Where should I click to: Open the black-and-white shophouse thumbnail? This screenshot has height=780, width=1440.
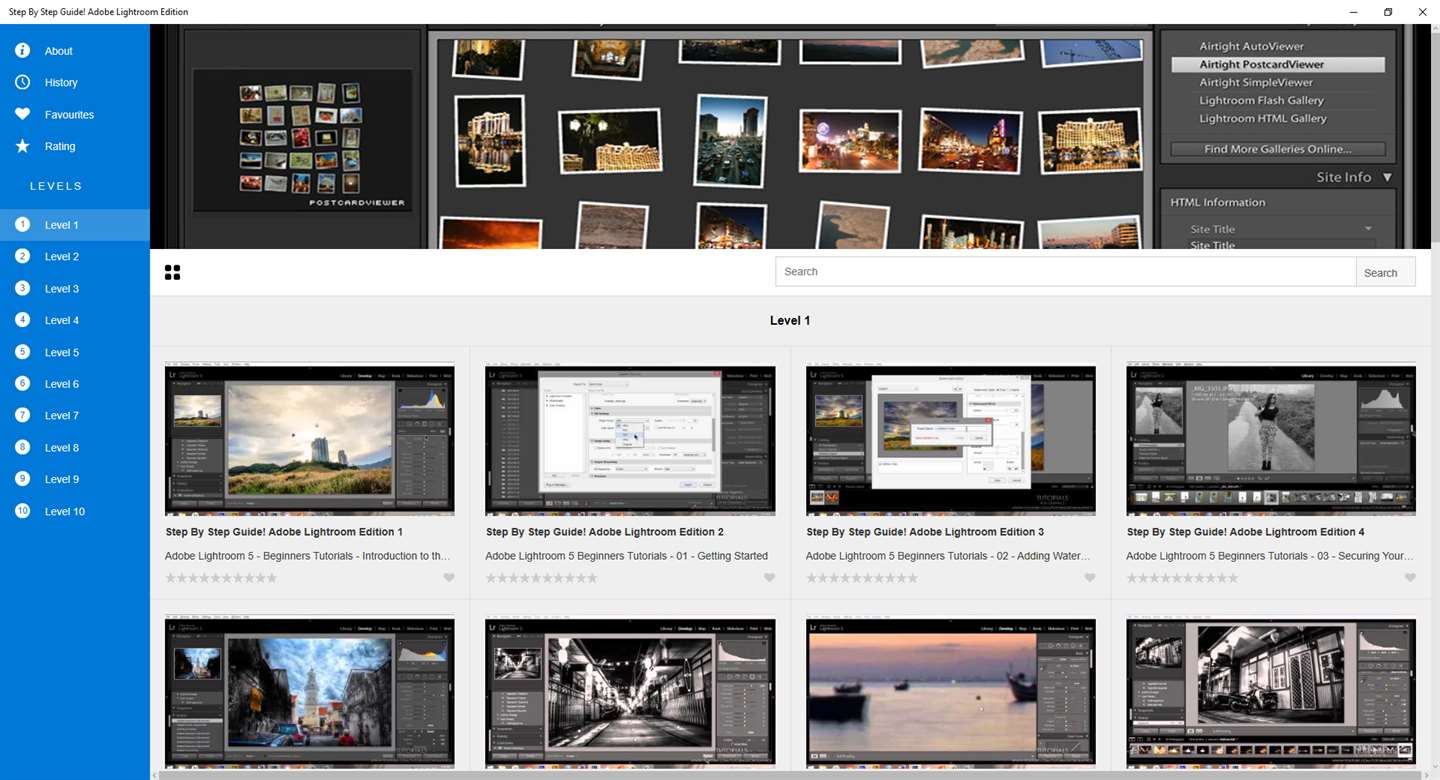[x=1271, y=692]
